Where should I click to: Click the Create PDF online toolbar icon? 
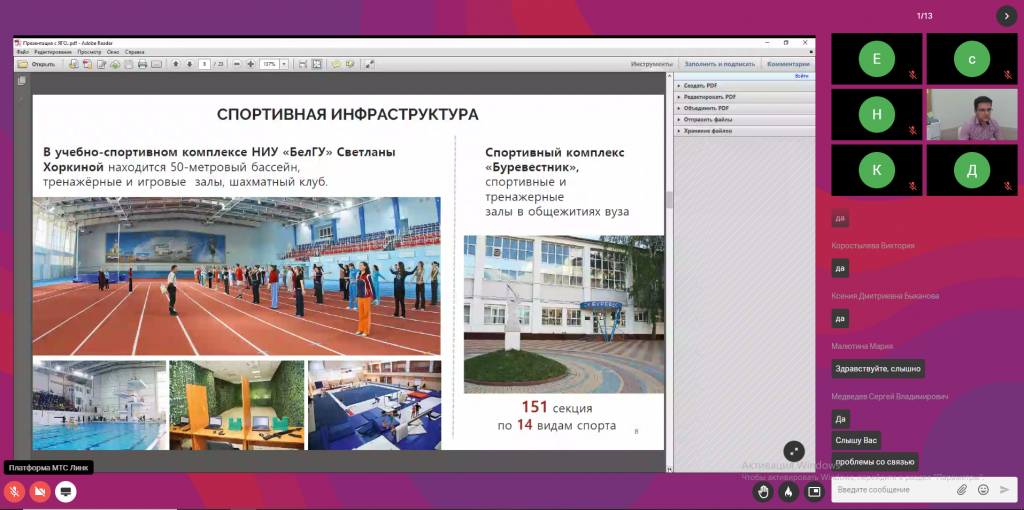(74, 64)
